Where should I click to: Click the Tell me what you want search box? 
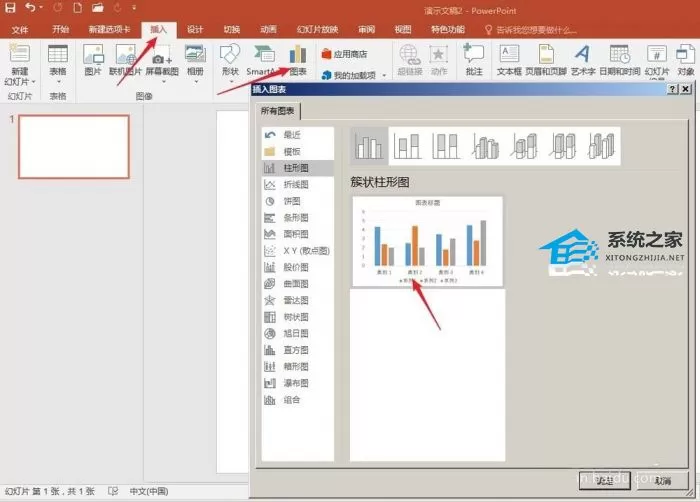[x=531, y=30]
